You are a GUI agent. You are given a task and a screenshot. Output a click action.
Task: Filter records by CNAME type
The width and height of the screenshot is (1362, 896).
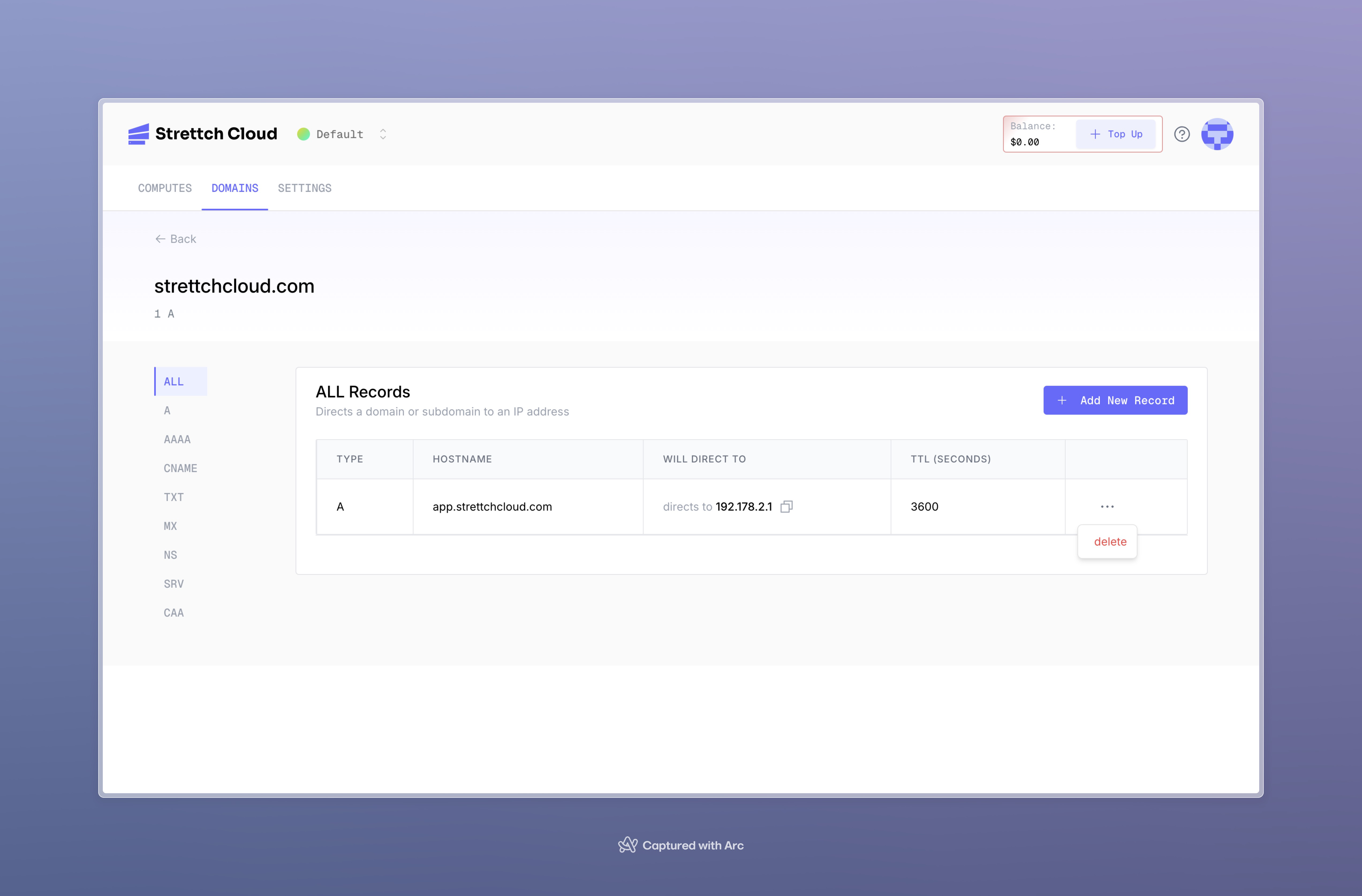pyautogui.click(x=180, y=469)
